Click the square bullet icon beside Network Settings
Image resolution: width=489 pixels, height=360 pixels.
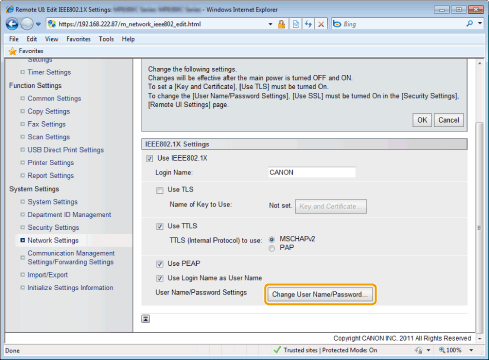coord(22,240)
